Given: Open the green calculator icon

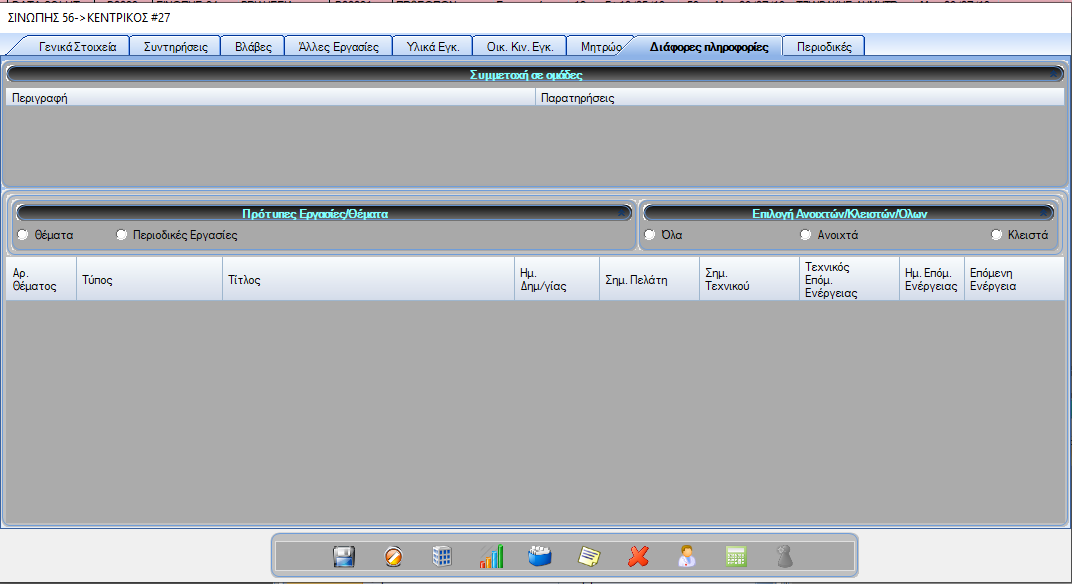Looking at the screenshot, I should coord(737,557).
